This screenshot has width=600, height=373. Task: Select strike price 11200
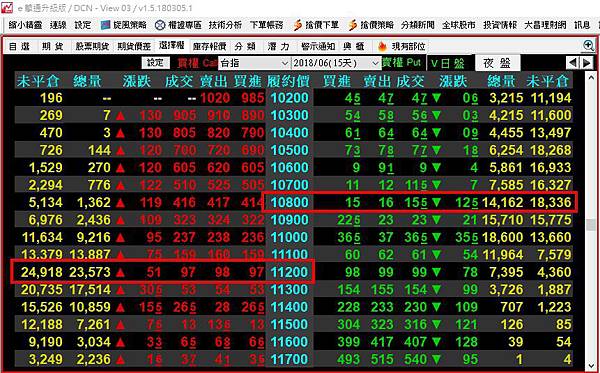289,272
